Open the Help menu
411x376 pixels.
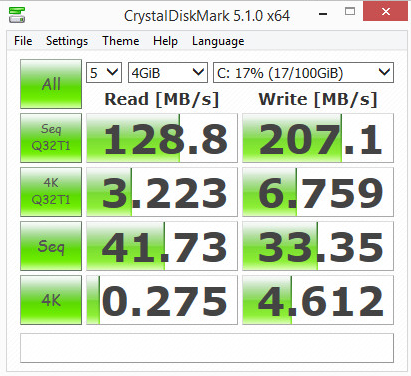[165, 41]
